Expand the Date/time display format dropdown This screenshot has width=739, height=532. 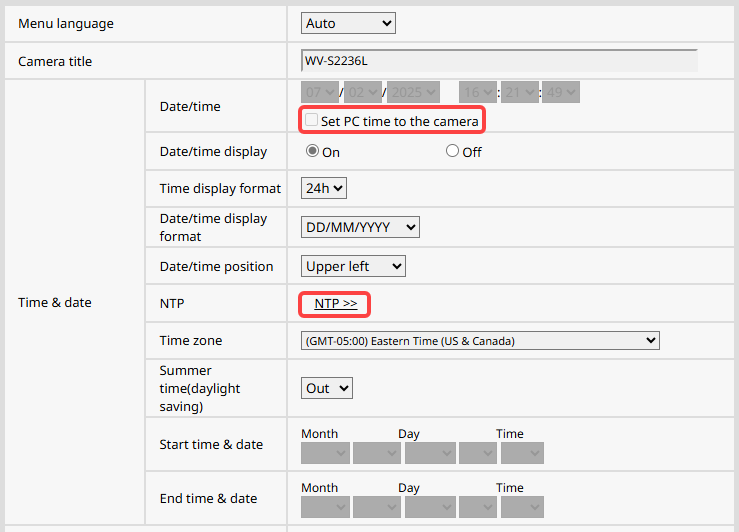pos(360,227)
